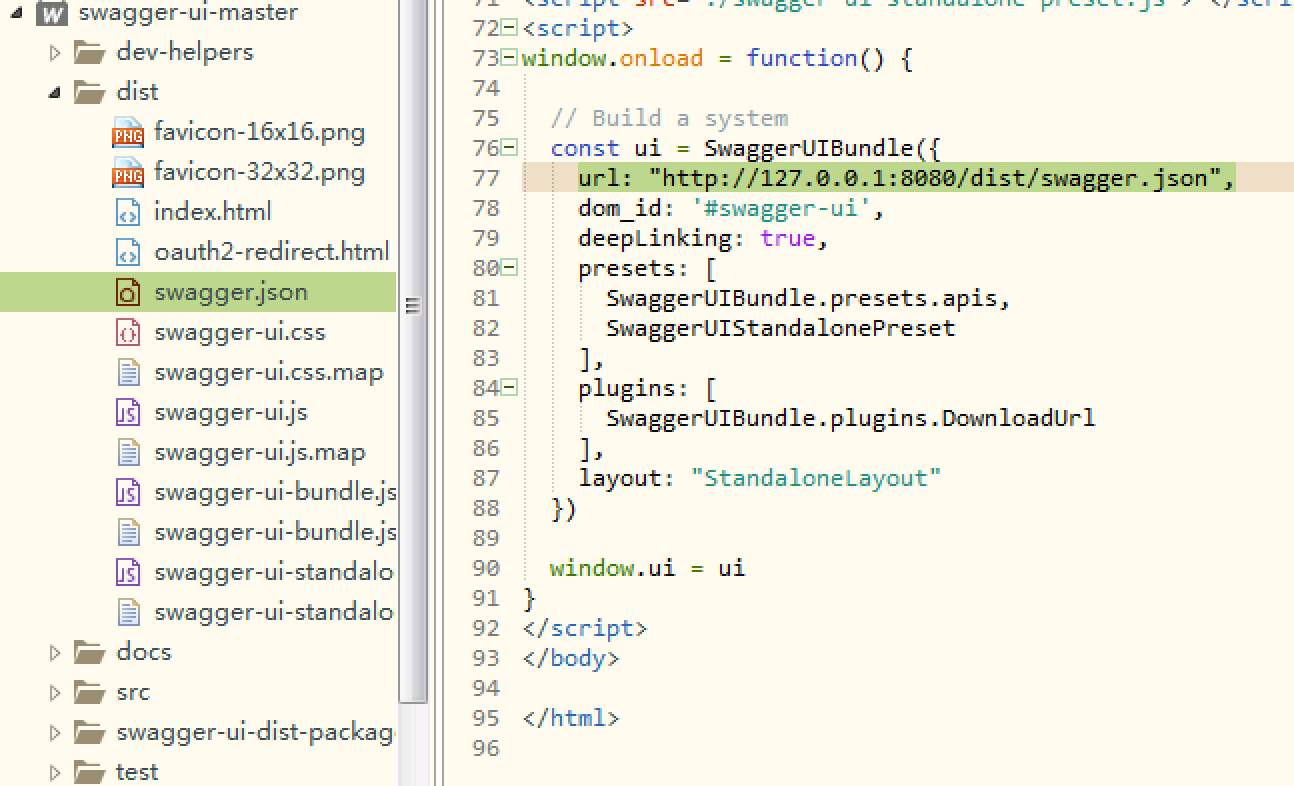Select favicon-16x16.png file name

click(260, 132)
